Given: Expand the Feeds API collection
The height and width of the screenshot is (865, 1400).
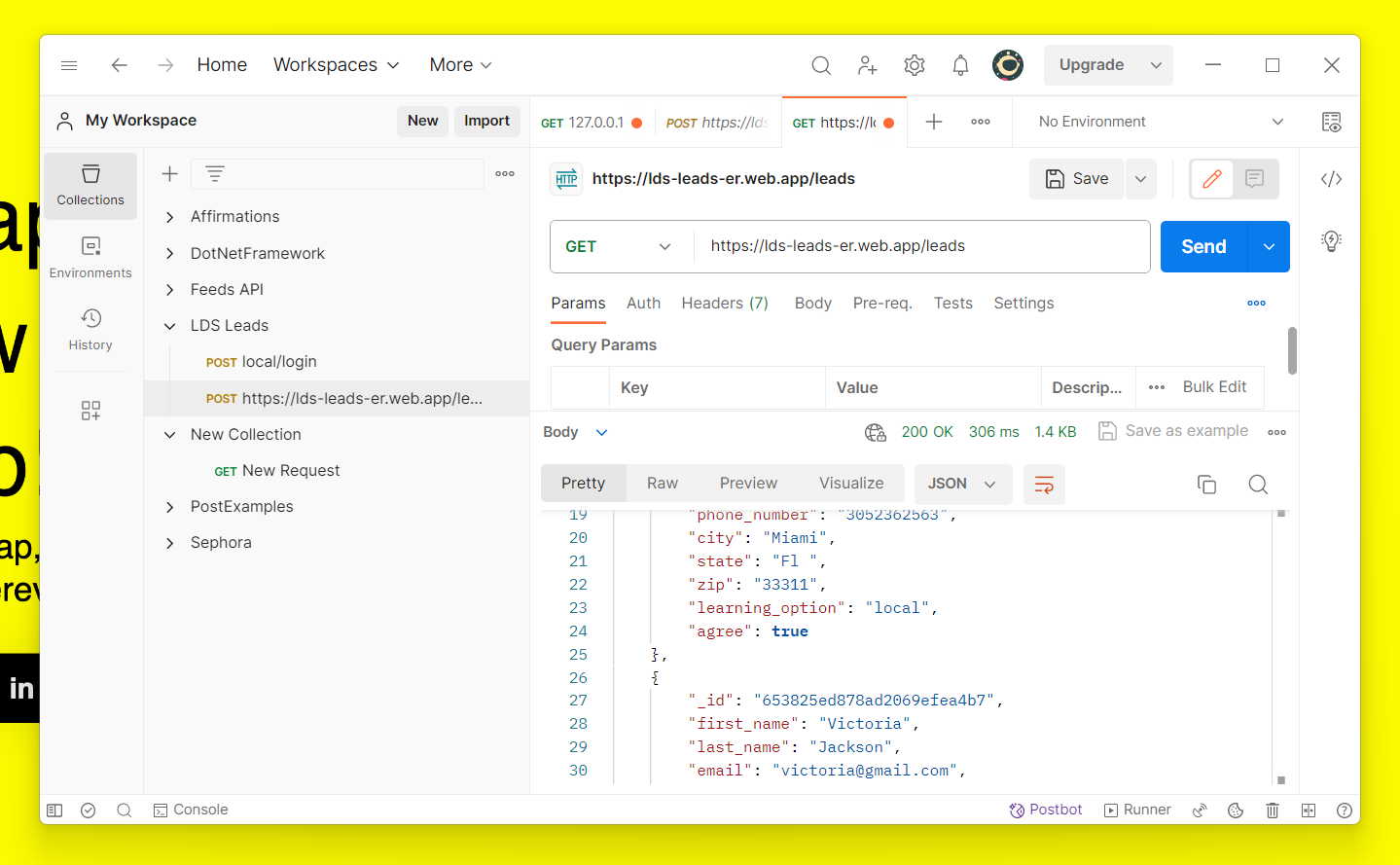Looking at the screenshot, I should [x=170, y=290].
